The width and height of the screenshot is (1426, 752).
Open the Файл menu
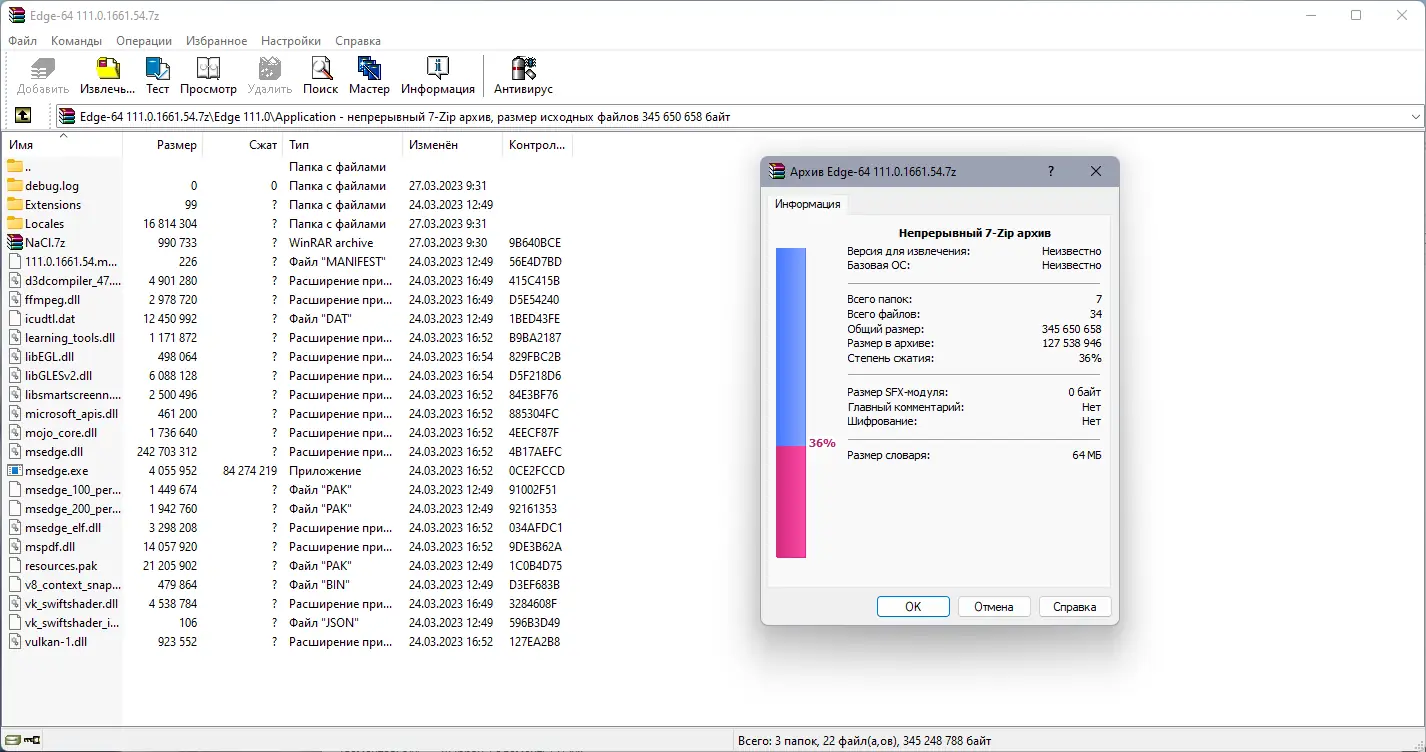pyautogui.click(x=22, y=41)
